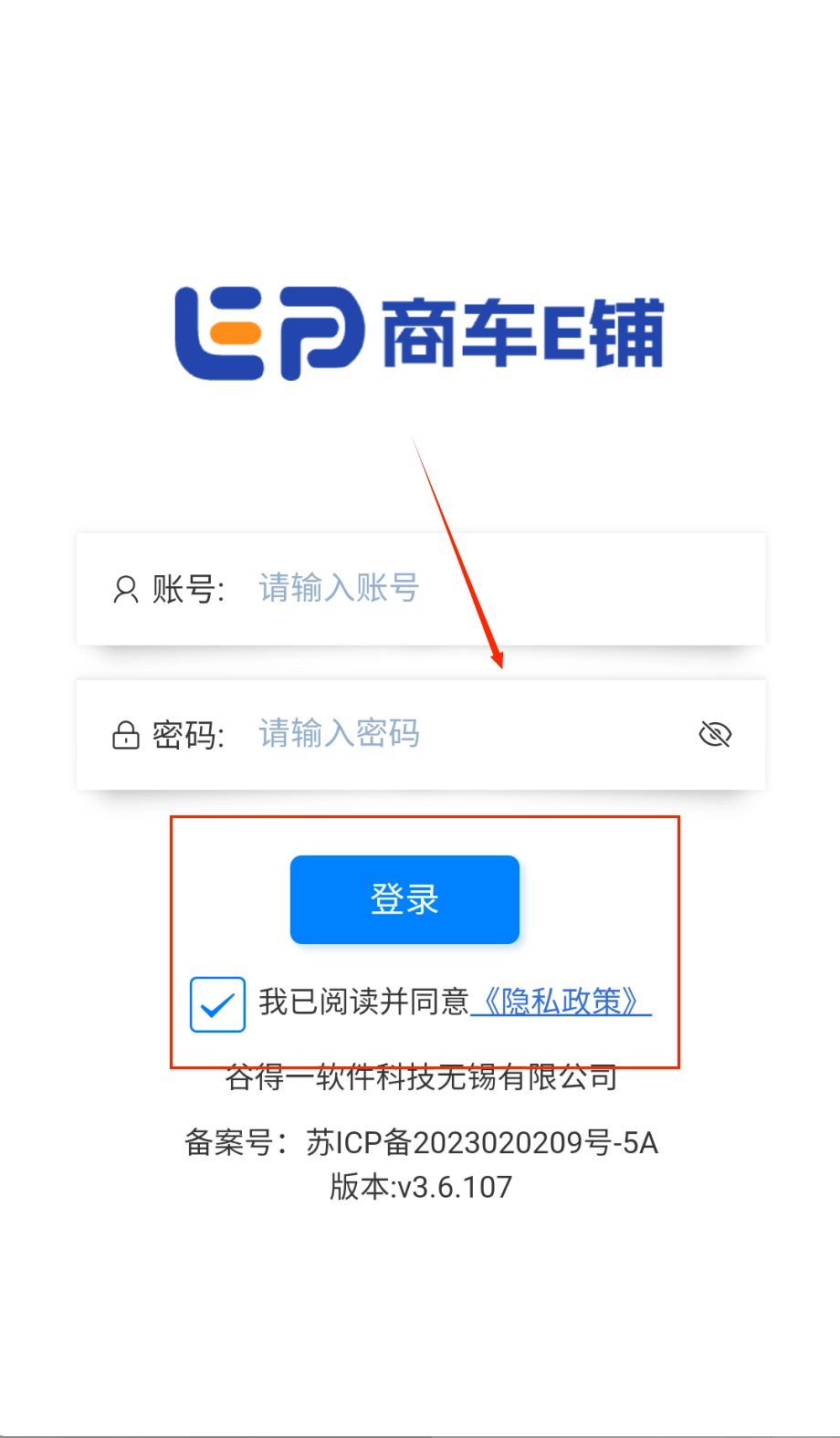The image size is (840, 1438).
Task: Click the 谷得一软件科技无锡有限公司 company name
Action: (x=421, y=1078)
